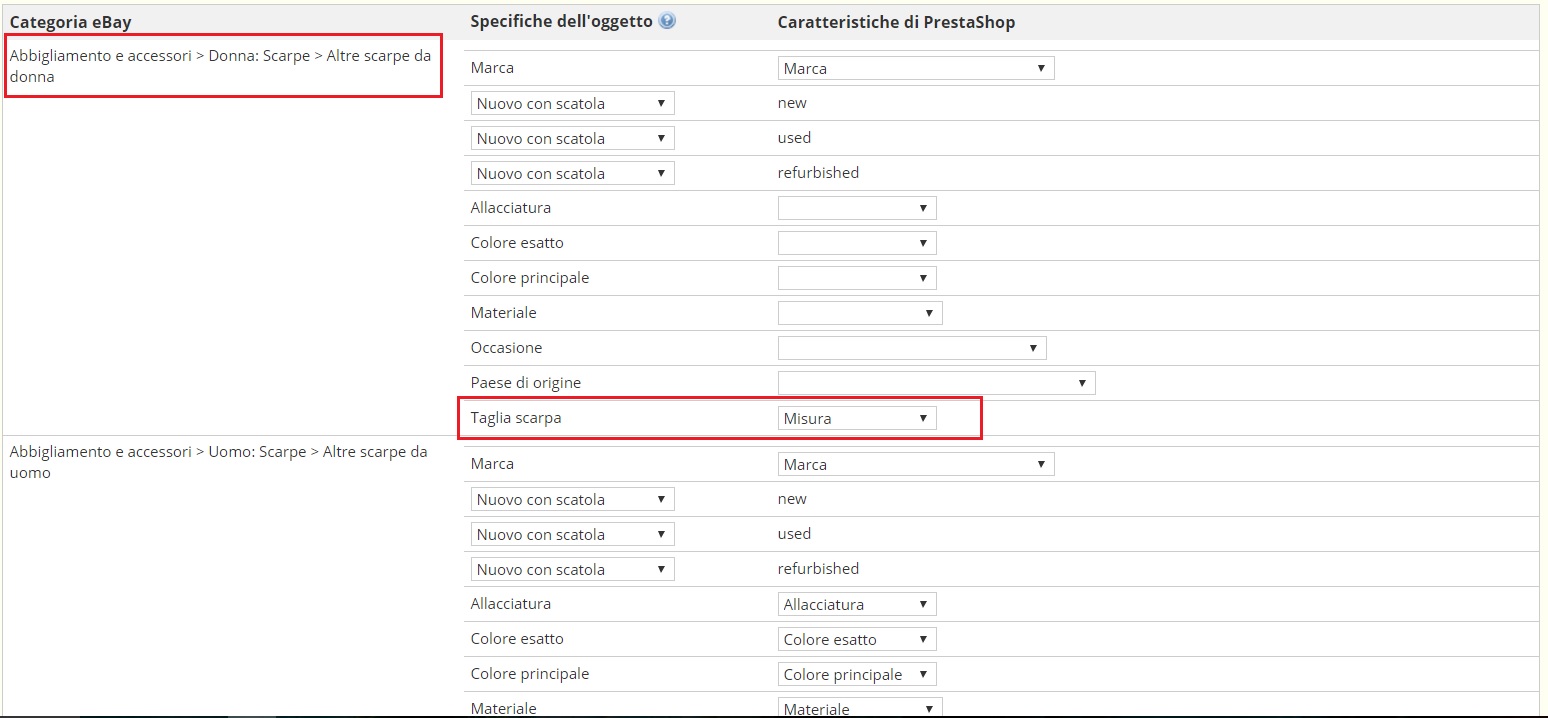Open women's shoes condition dropdown for 'refurbished'

(572, 174)
